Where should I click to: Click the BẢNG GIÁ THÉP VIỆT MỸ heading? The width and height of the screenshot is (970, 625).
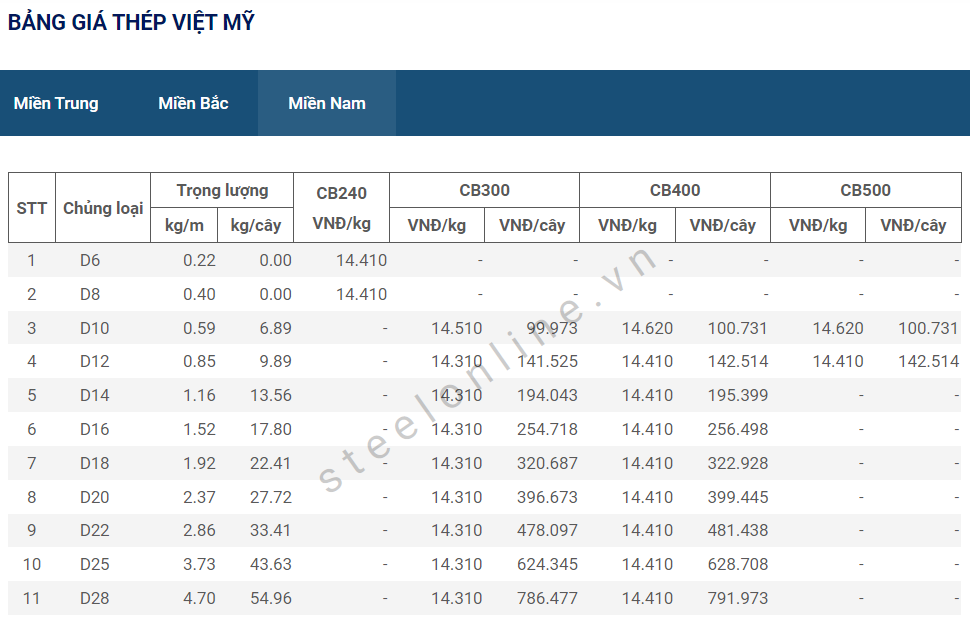click(131, 22)
